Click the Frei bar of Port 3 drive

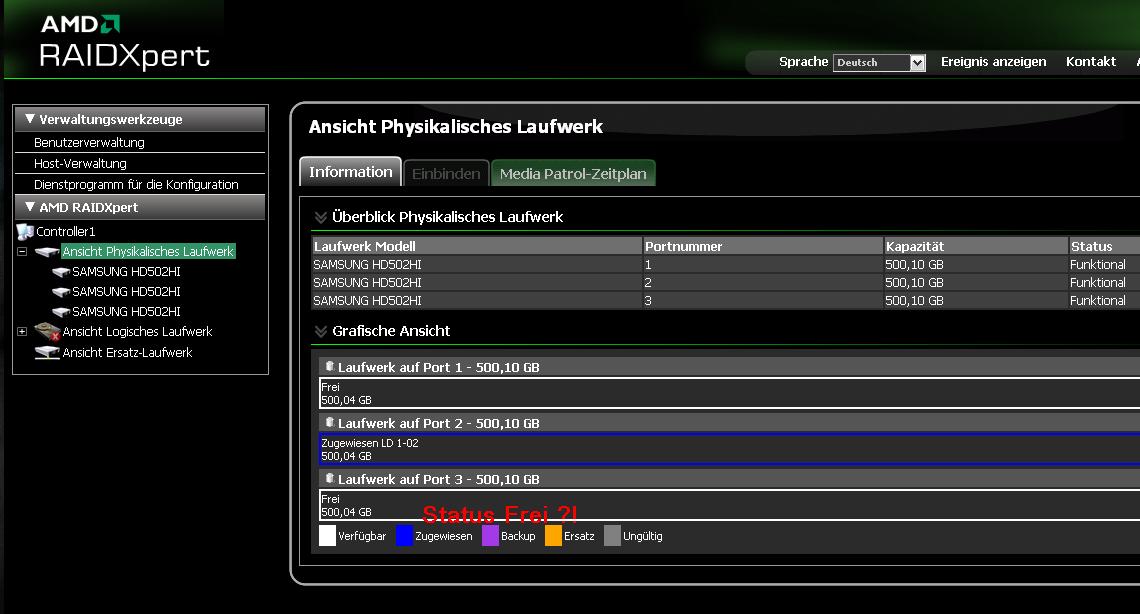(729, 505)
